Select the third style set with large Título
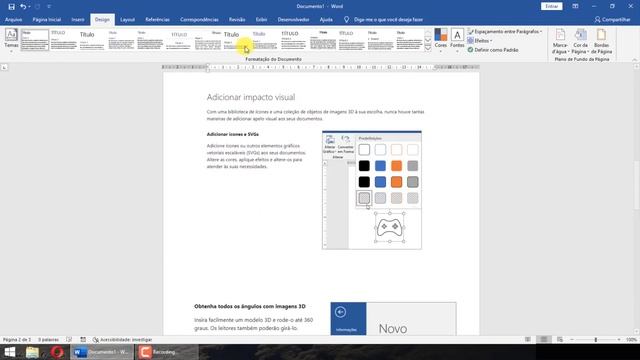Screen dimensions: 640x360 point(92,40)
